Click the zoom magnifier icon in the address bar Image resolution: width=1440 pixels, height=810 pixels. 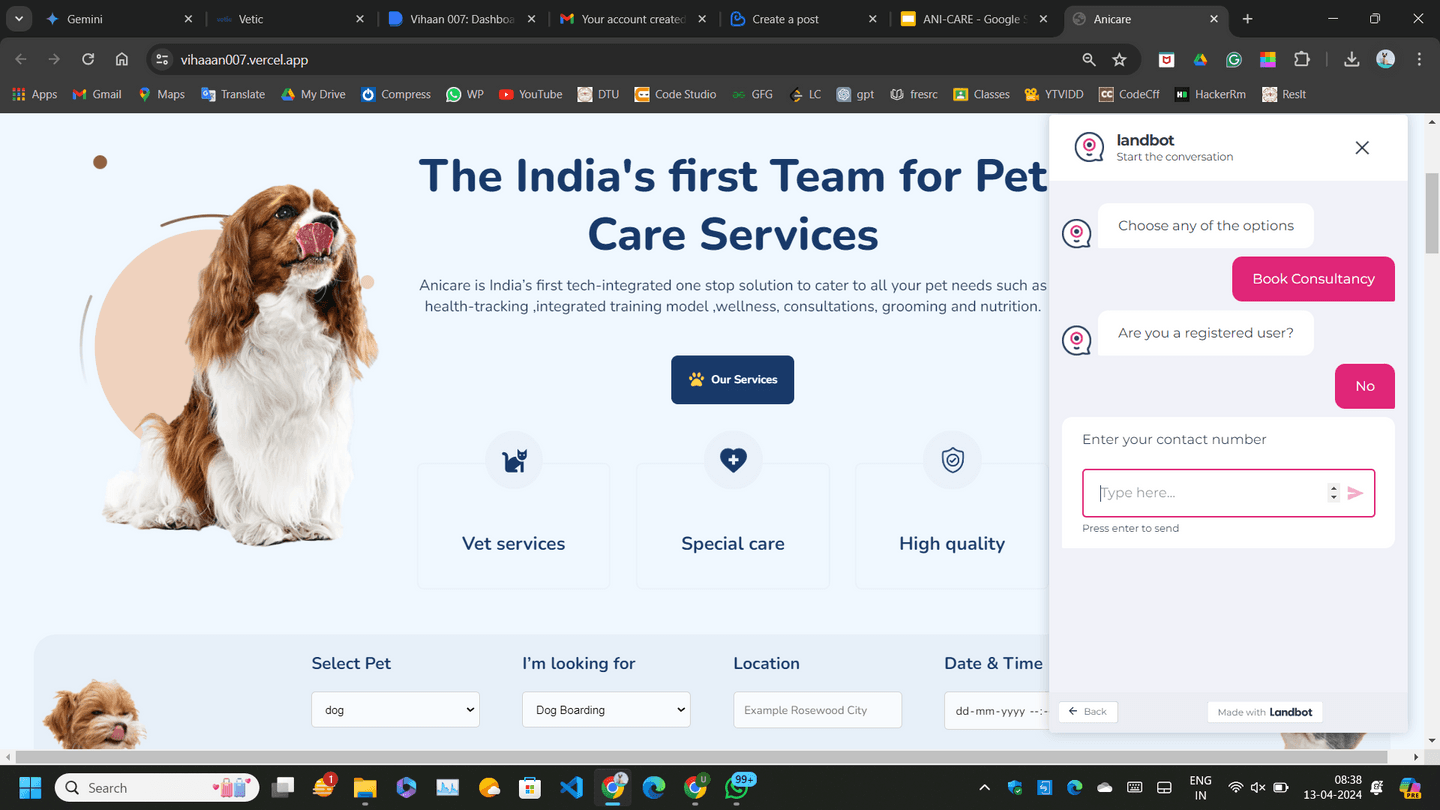[1089, 60]
